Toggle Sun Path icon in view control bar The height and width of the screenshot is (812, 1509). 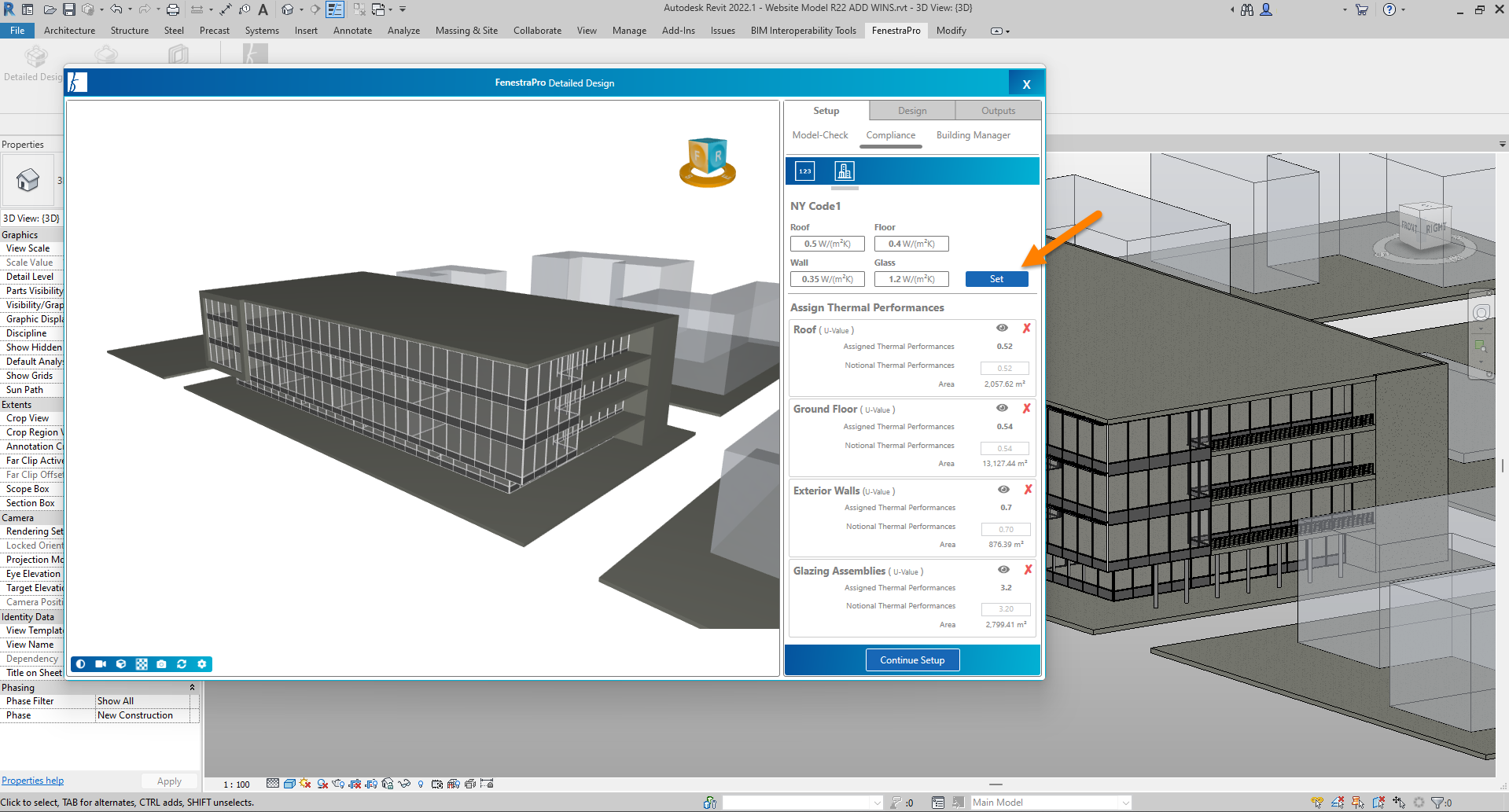point(305,784)
